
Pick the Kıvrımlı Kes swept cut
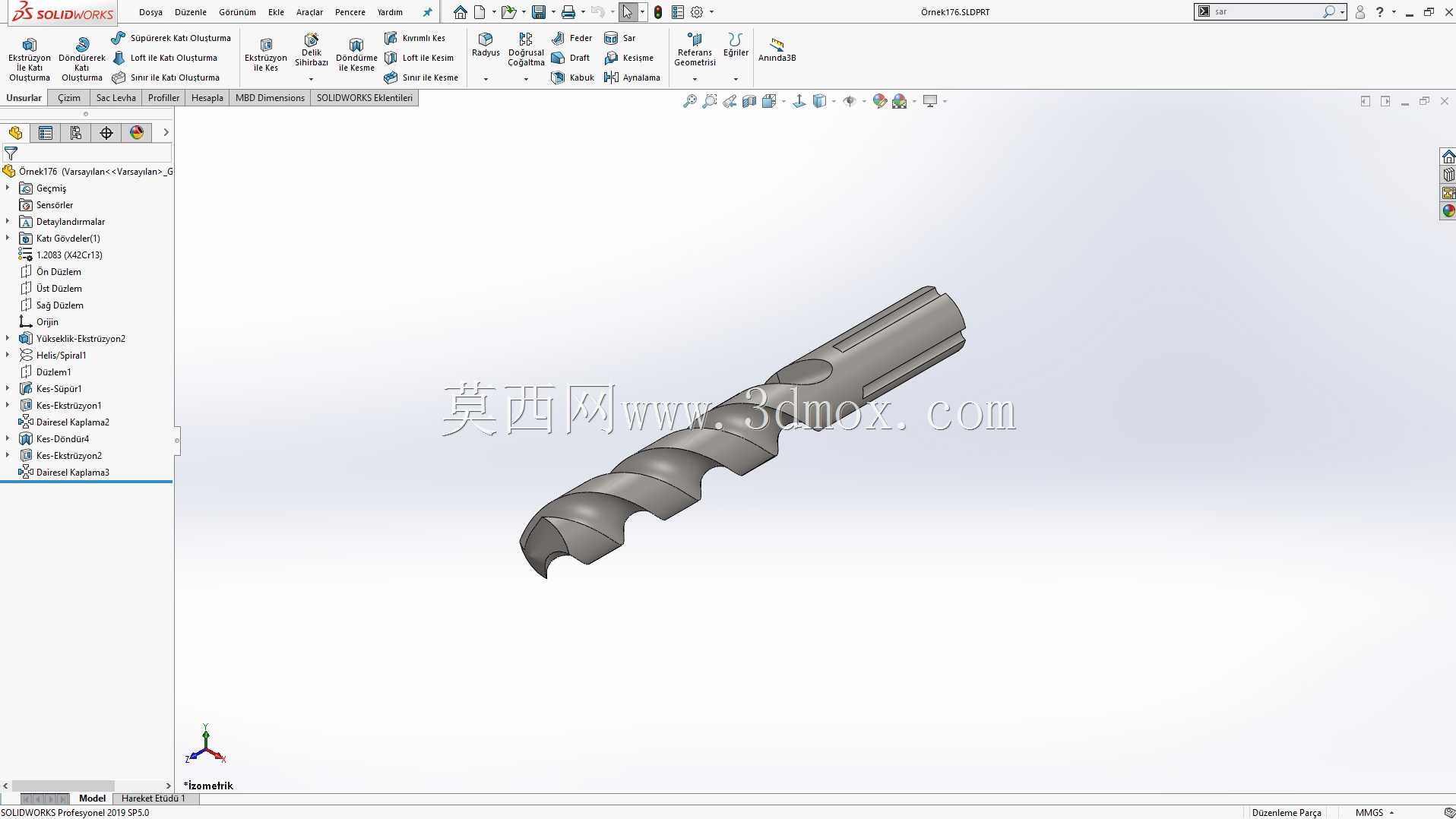415,38
